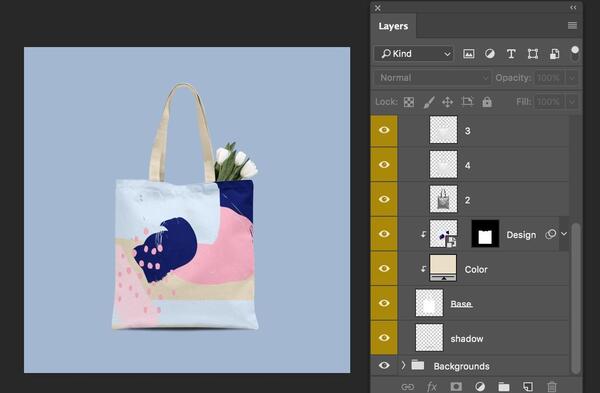Open the Layers panel menu
The image size is (600, 393).
(572, 26)
